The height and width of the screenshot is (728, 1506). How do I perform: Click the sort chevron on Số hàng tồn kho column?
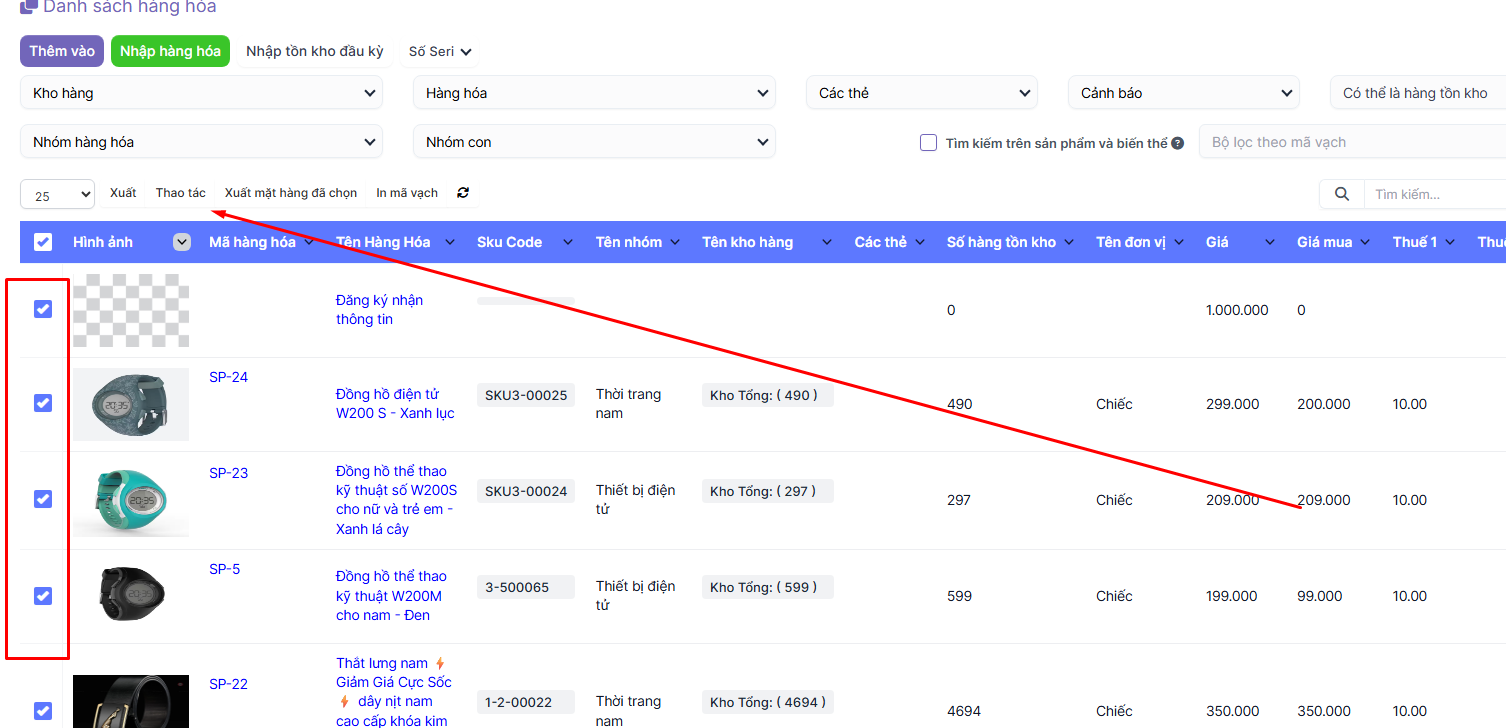(1070, 243)
